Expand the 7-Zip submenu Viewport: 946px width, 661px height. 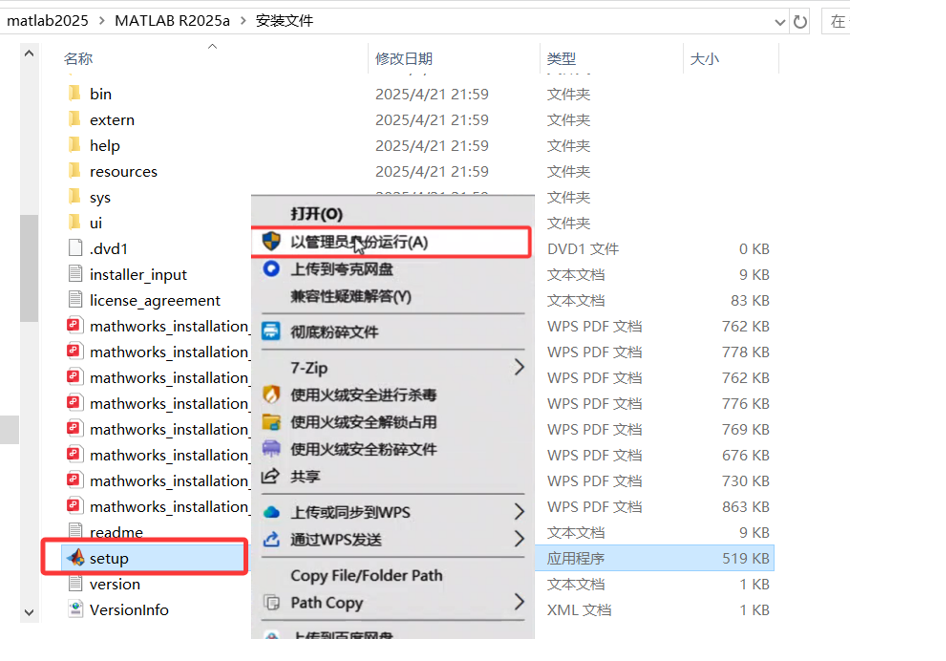393,367
